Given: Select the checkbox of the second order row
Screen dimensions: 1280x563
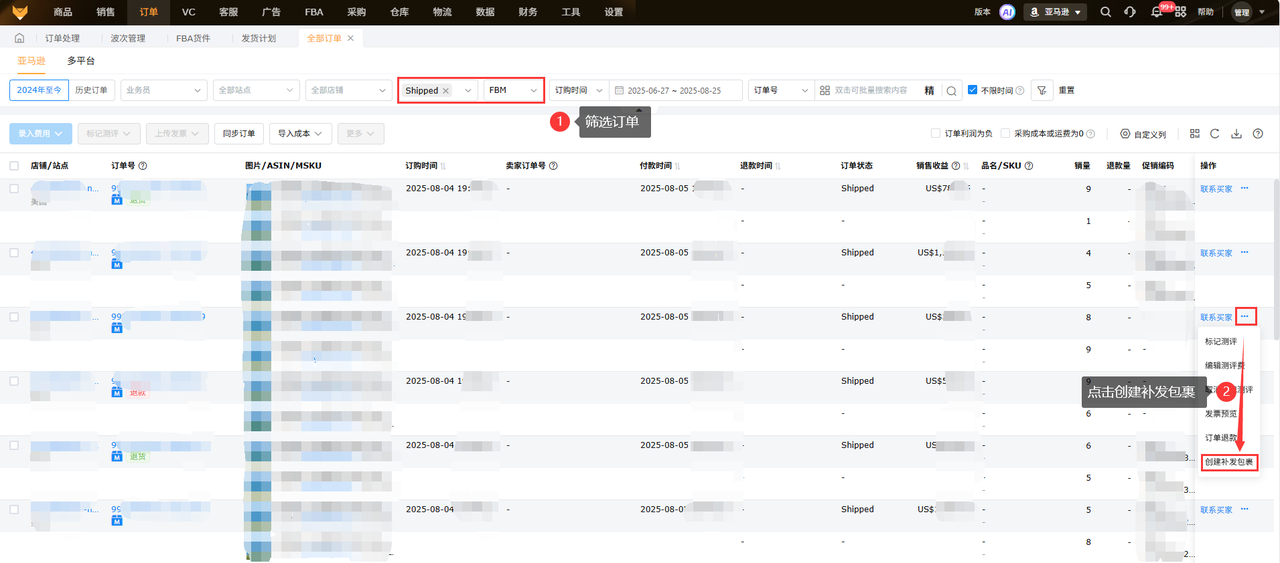Looking at the screenshot, I should tap(14, 252).
